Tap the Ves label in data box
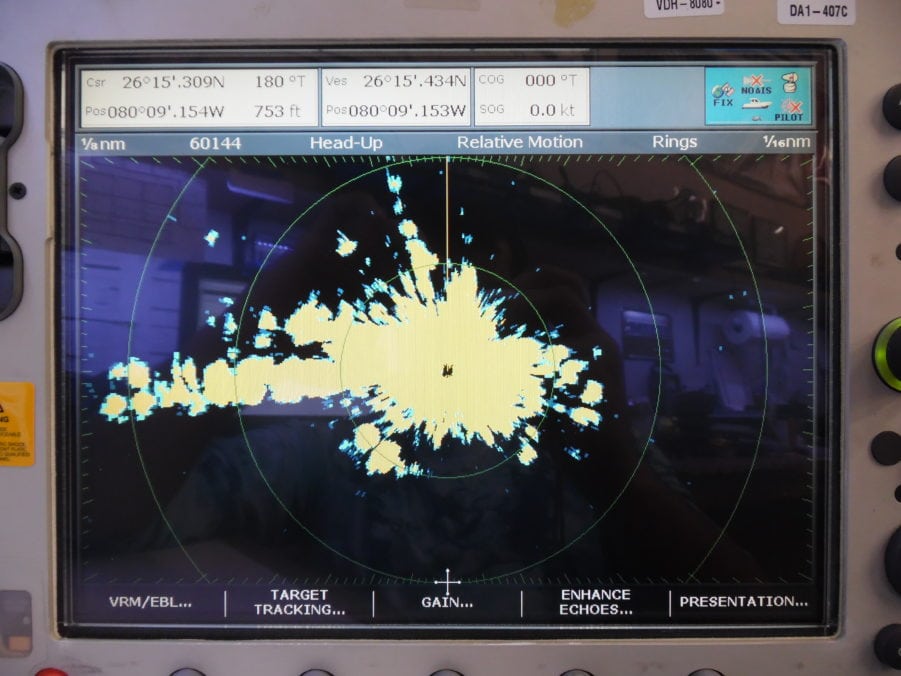The height and width of the screenshot is (676, 901). click(336, 81)
